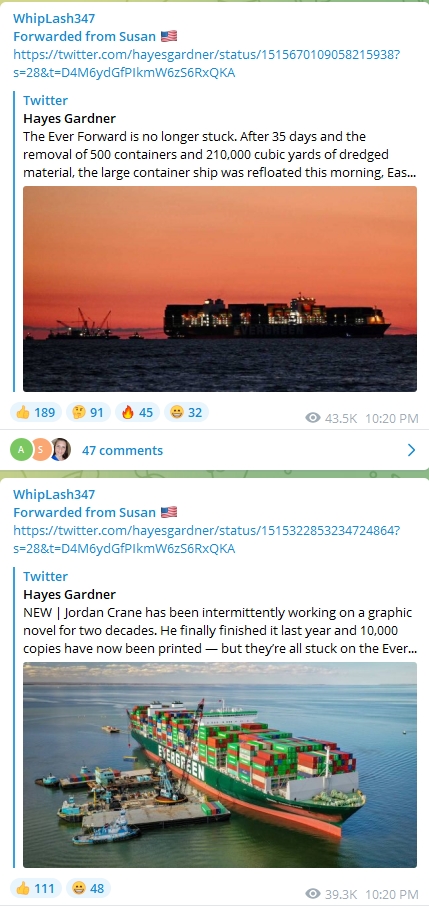This screenshot has height=909, width=429.
Task: Open the first hayesgardner Twitter status link
Action: tap(207, 64)
